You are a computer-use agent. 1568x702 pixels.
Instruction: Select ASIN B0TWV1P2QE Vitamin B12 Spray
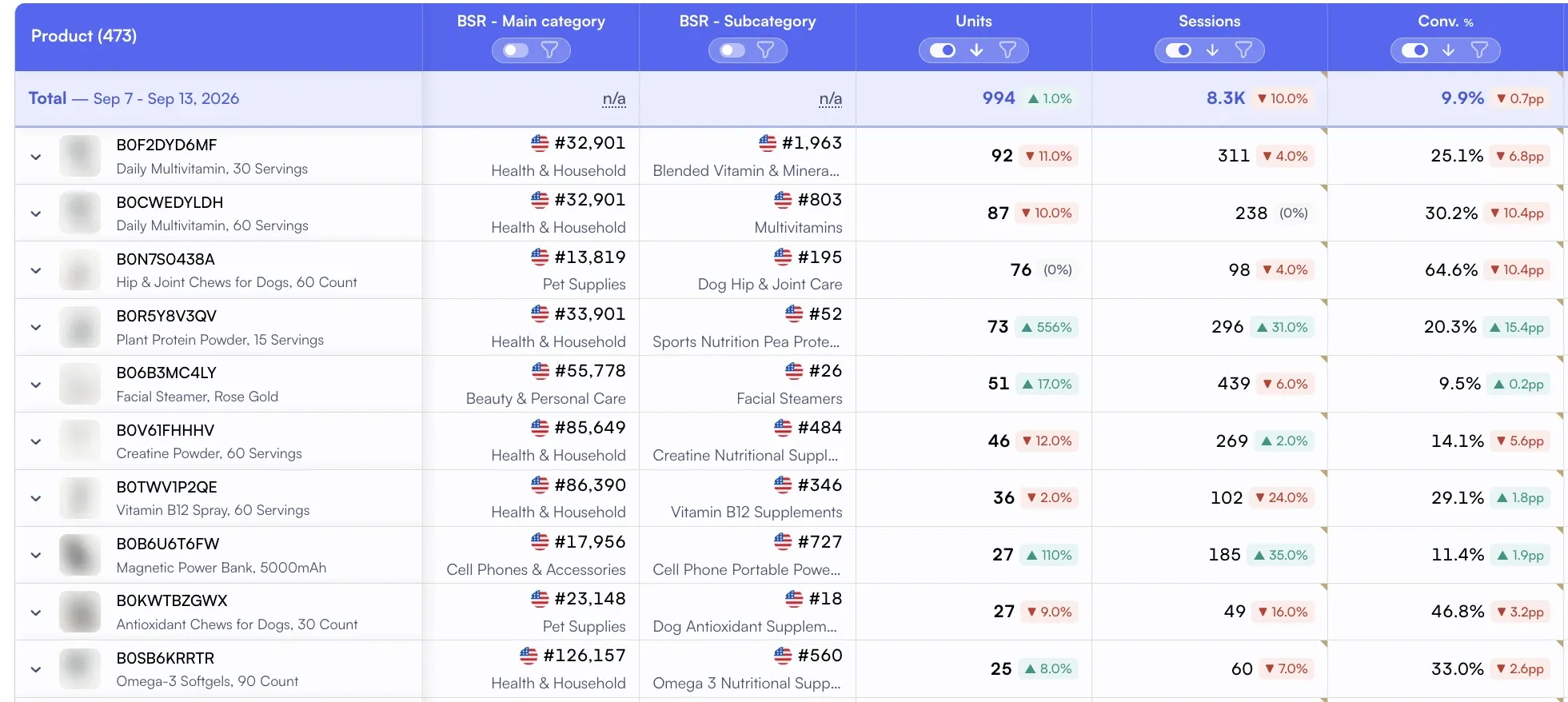click(x=167, y=487)
